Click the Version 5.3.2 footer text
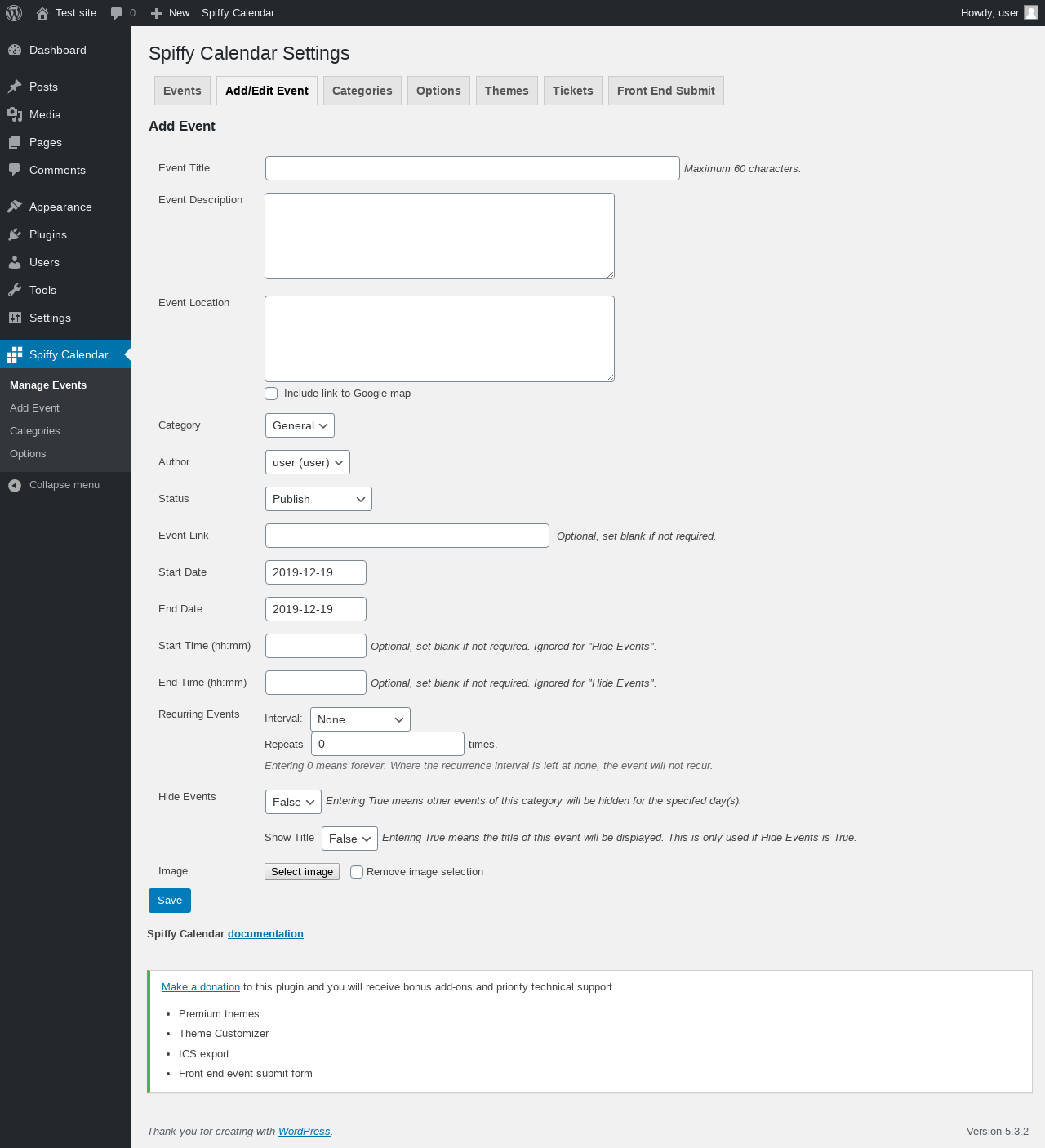 pyautogui.click(x=998, y=1132)
